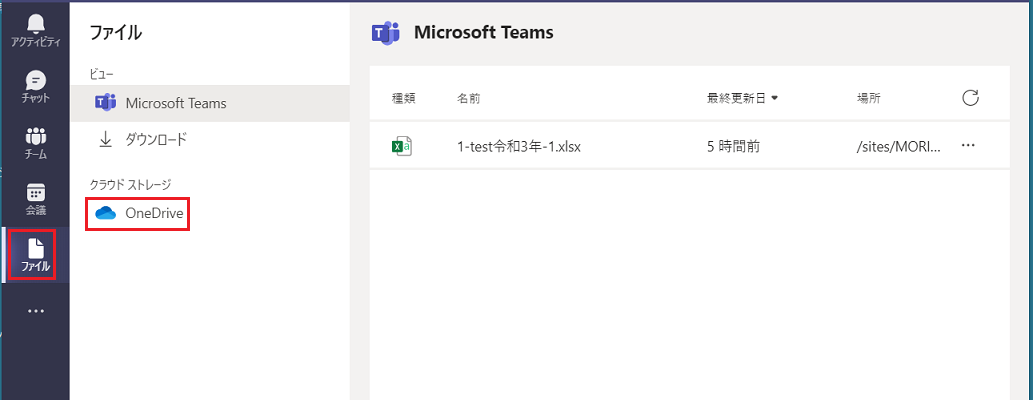Open more options for 1-test令和3年-1.xlsx
This screenshot has height=400, width=1033.
click(x=968, y=146)
